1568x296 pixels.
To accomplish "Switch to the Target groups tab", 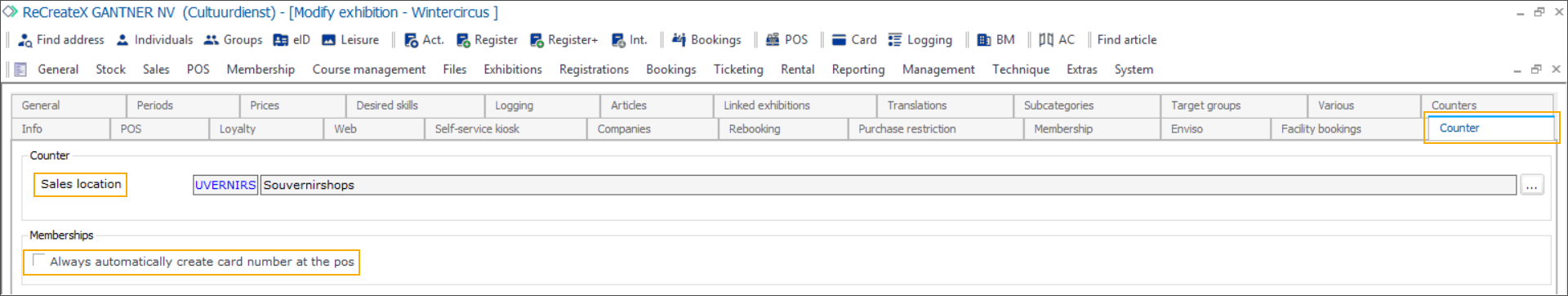I will click(x=1234, y=105).
